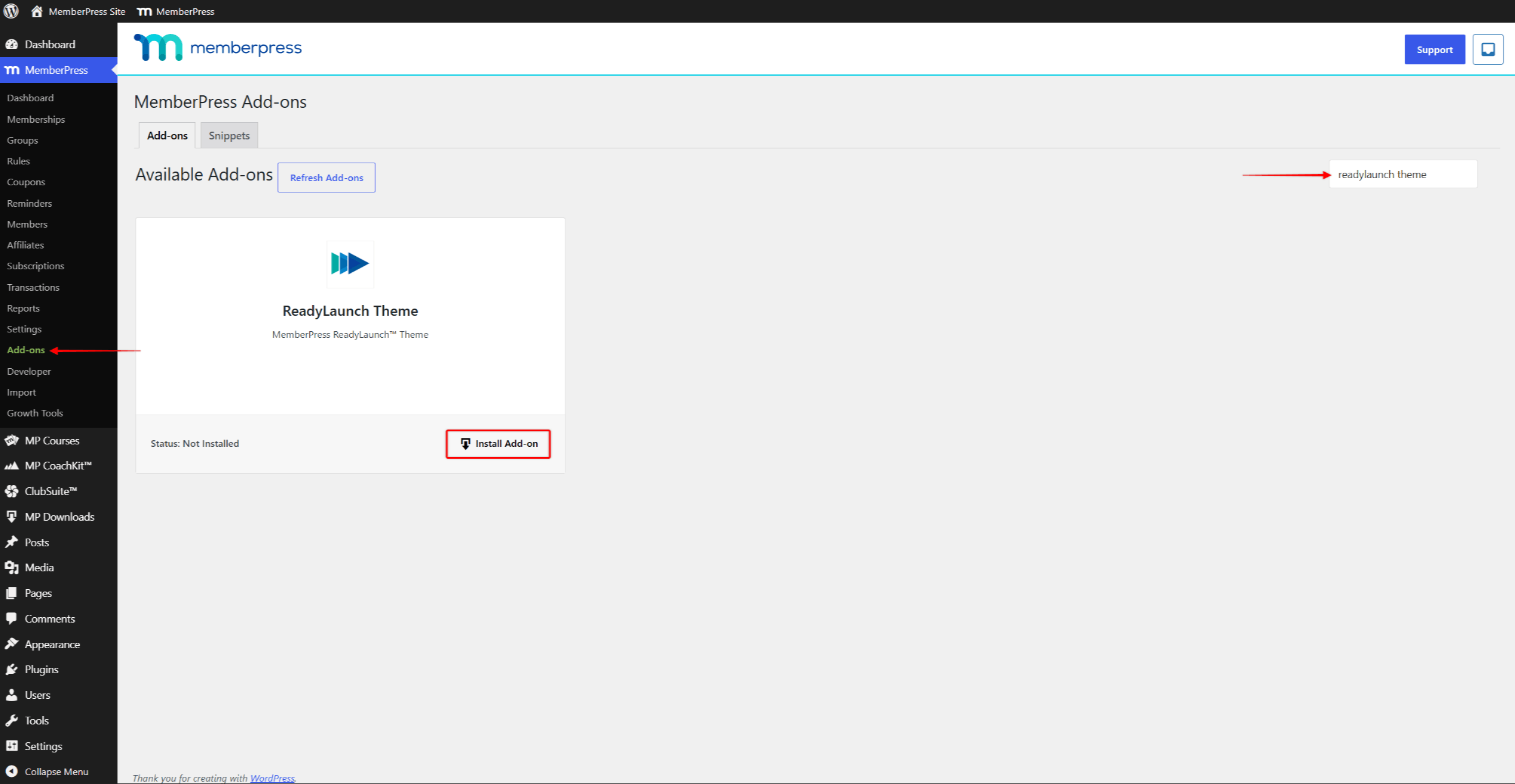Screen dimensions: 1515x784
Task: Click the Posts pushpin icon
Action: [x=11, y=542]
